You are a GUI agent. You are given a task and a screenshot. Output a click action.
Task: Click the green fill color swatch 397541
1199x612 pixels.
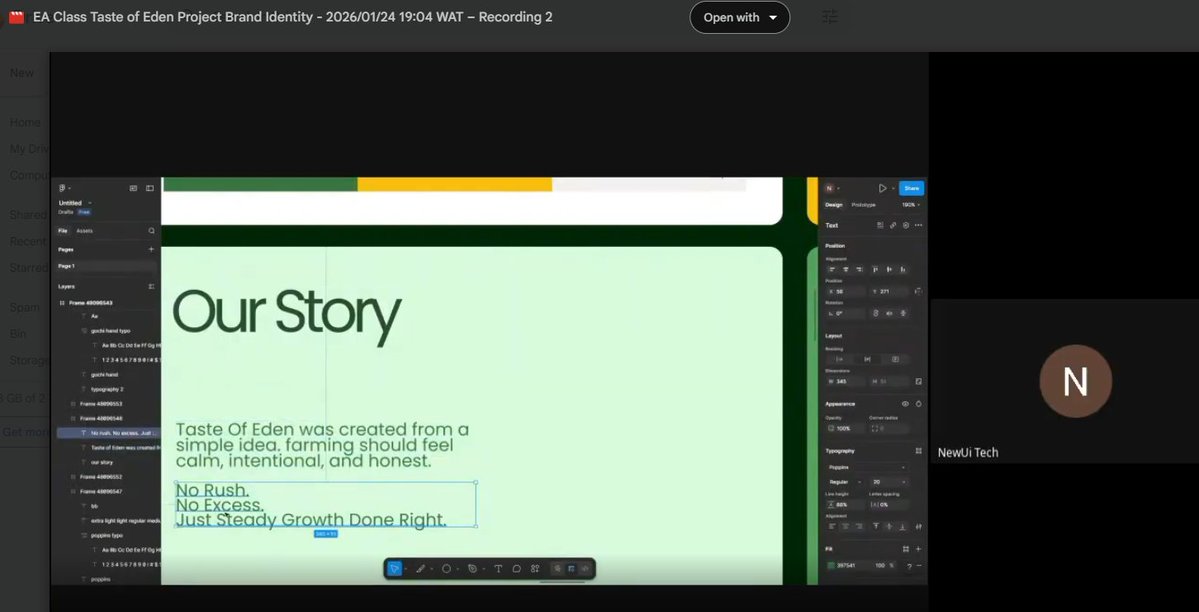point(831,565)
